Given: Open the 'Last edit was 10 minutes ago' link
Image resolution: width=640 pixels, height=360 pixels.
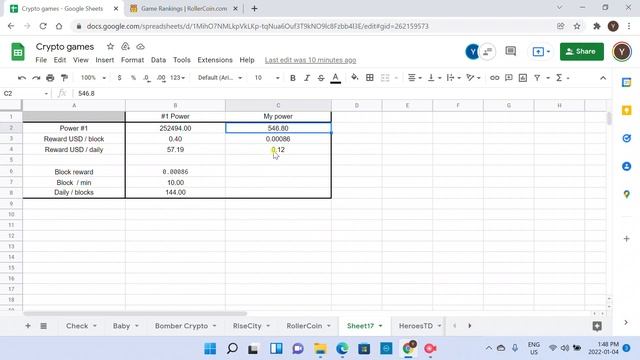Looking at the screenshot, I should (x=310, y=60).
